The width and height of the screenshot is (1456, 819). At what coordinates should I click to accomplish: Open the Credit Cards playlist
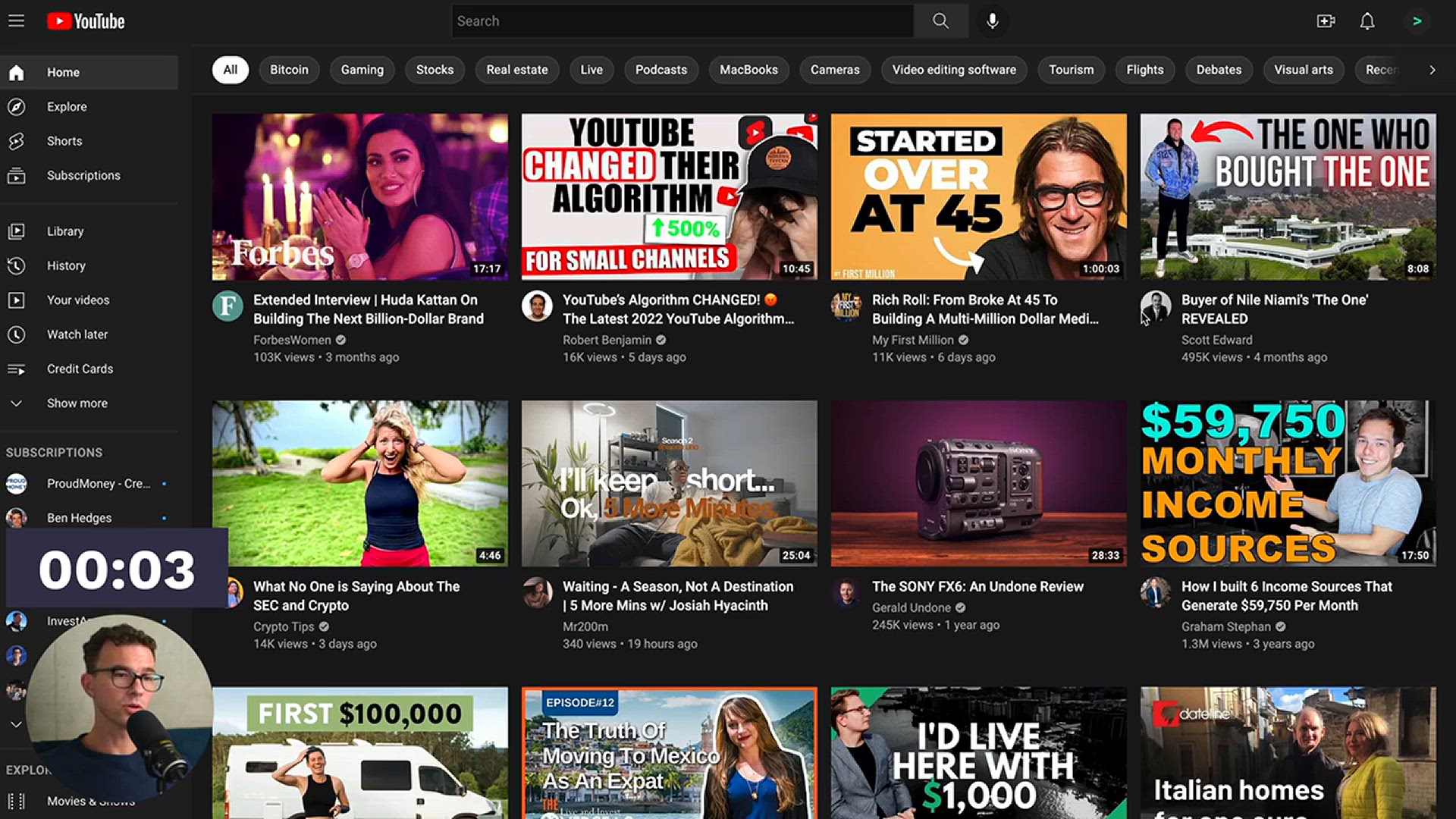[x=89, y=369]
